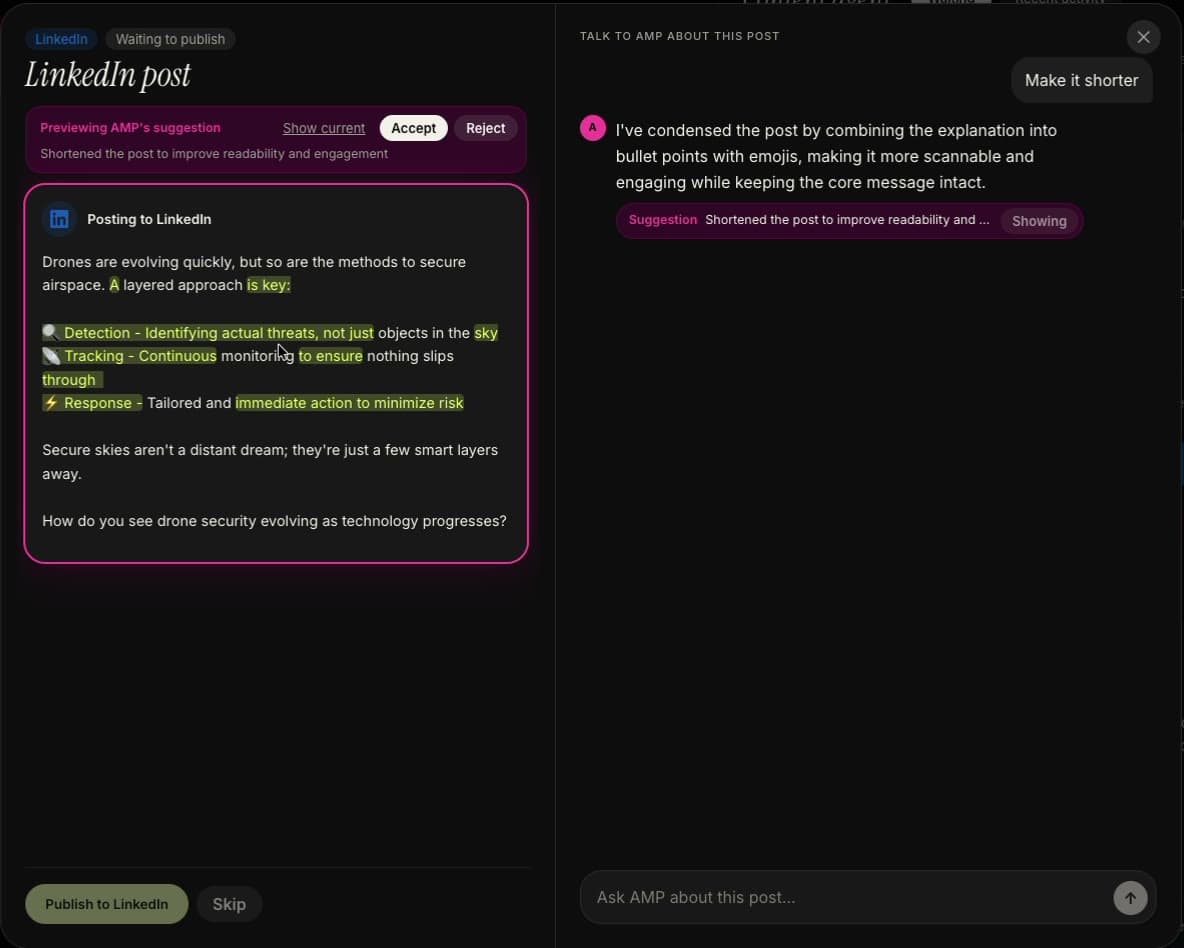Click 'Previewing AMP's suggestion' text

tap(130, 128)
